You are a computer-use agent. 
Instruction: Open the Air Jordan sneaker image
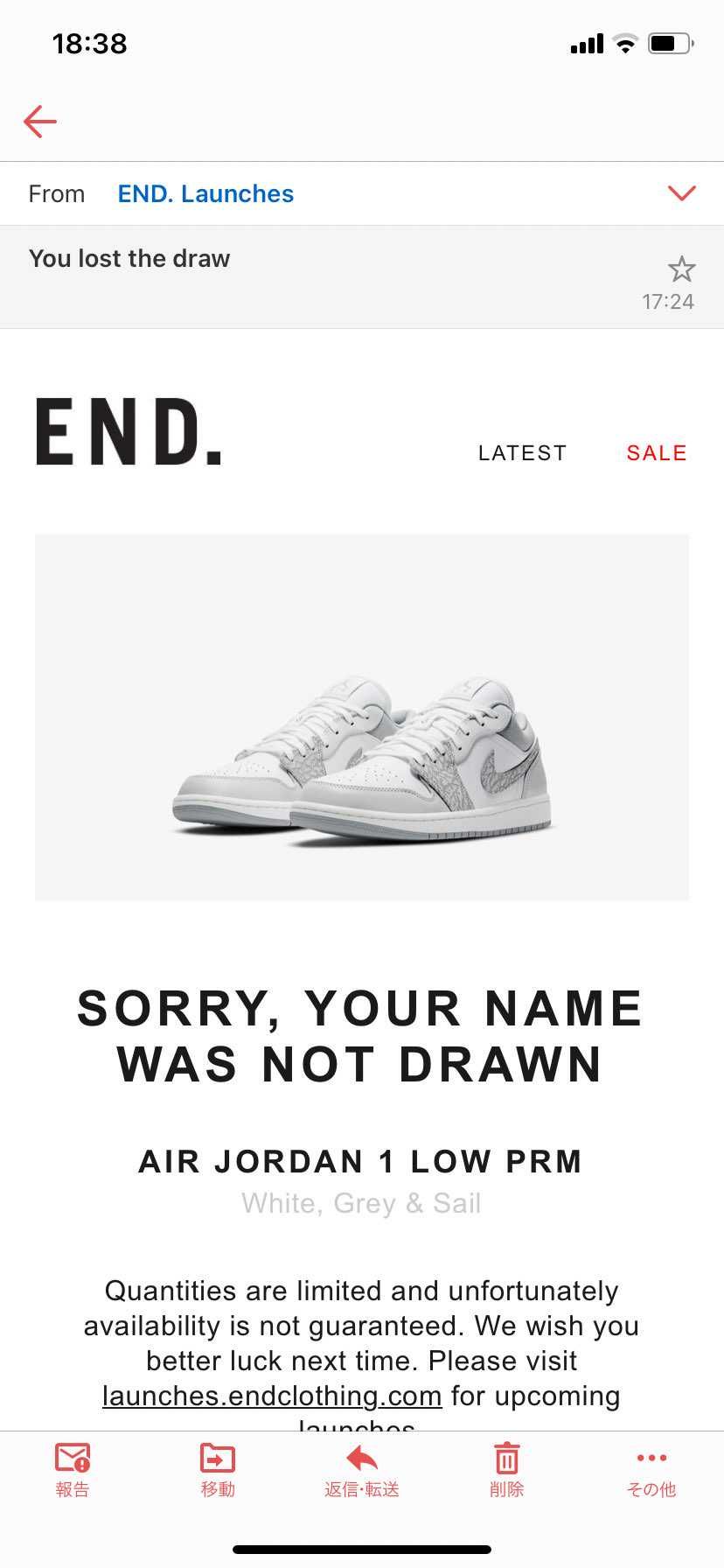pos(362,717)
